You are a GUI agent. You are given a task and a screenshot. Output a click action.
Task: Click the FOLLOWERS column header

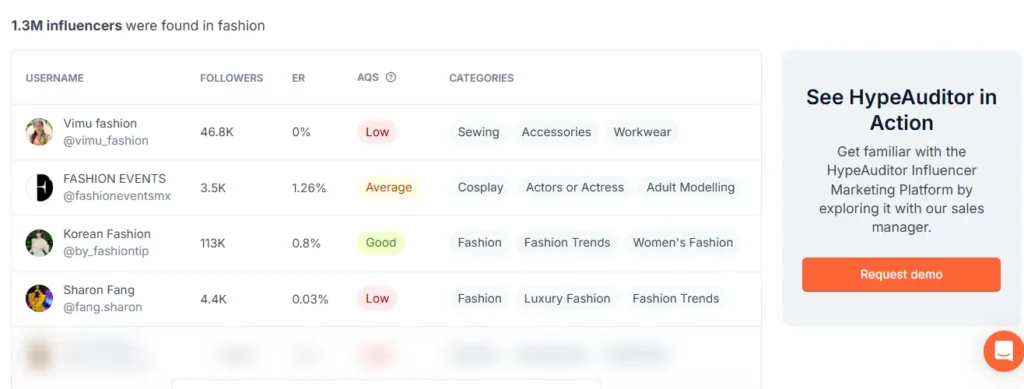231,78
